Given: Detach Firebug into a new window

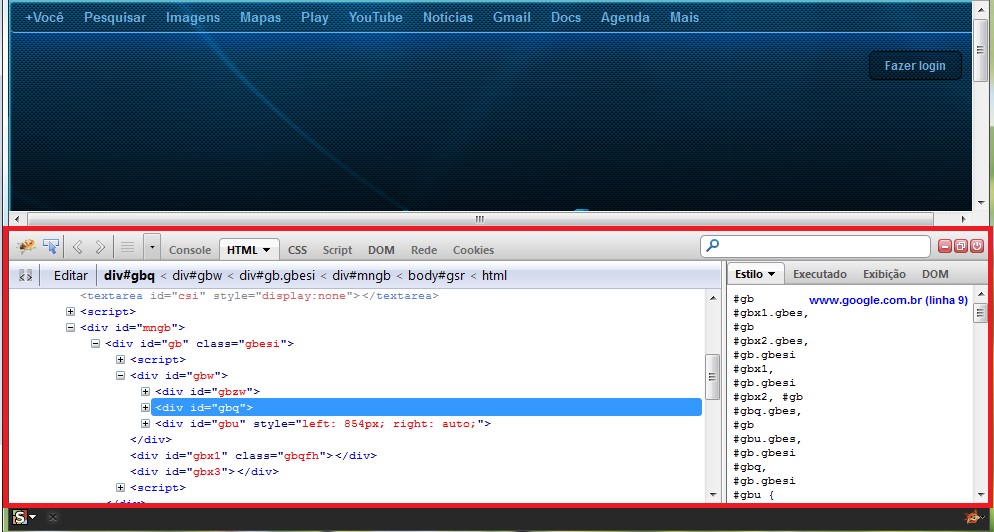Looking at the screenshot, I should pyautogui.click(x=960, y=246).
